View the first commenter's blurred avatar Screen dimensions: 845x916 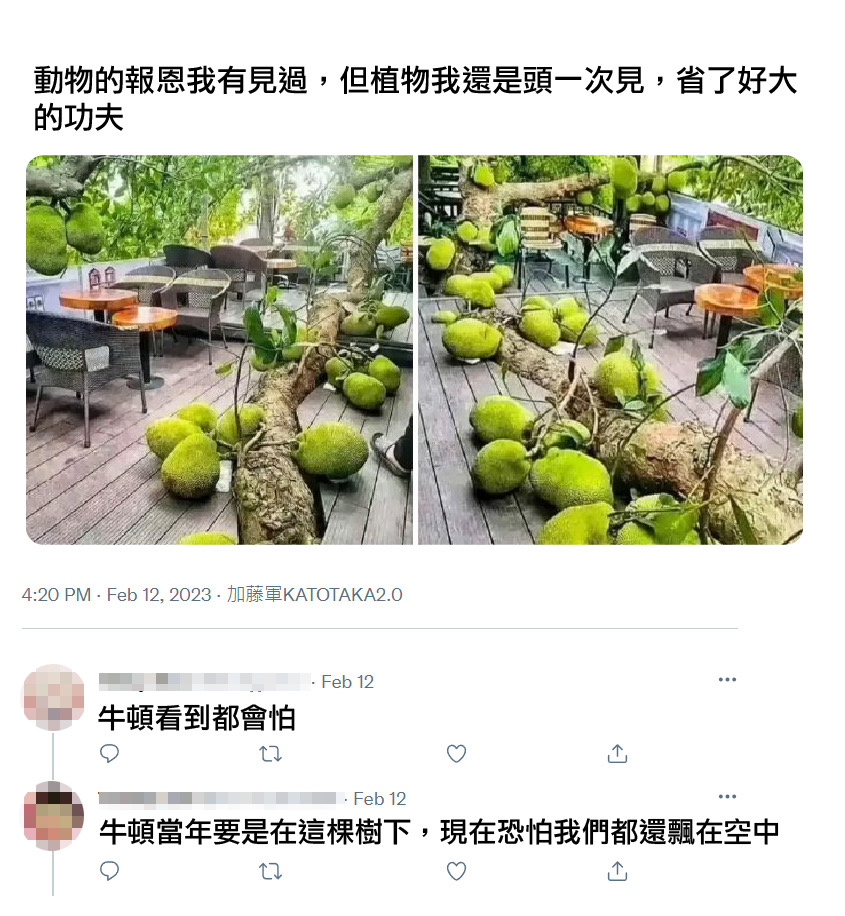tap(53, 697)
